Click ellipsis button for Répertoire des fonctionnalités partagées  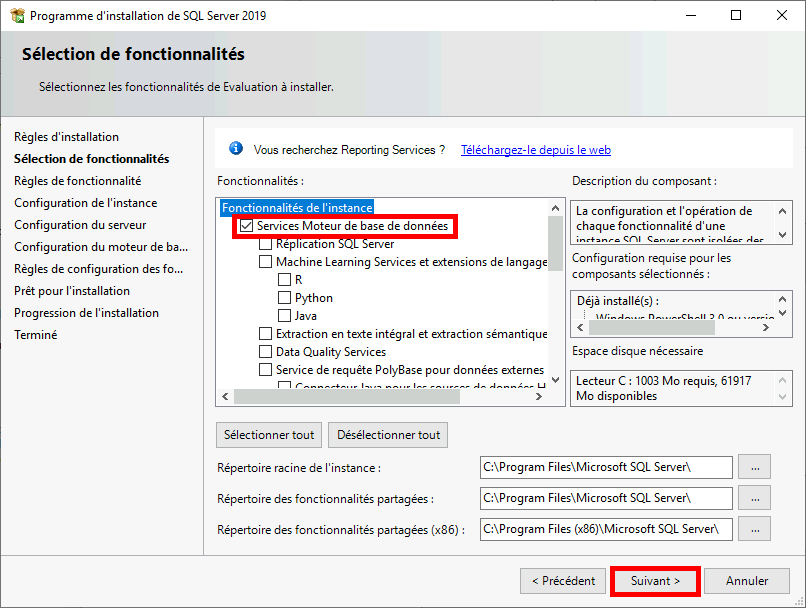pos(755,497)
